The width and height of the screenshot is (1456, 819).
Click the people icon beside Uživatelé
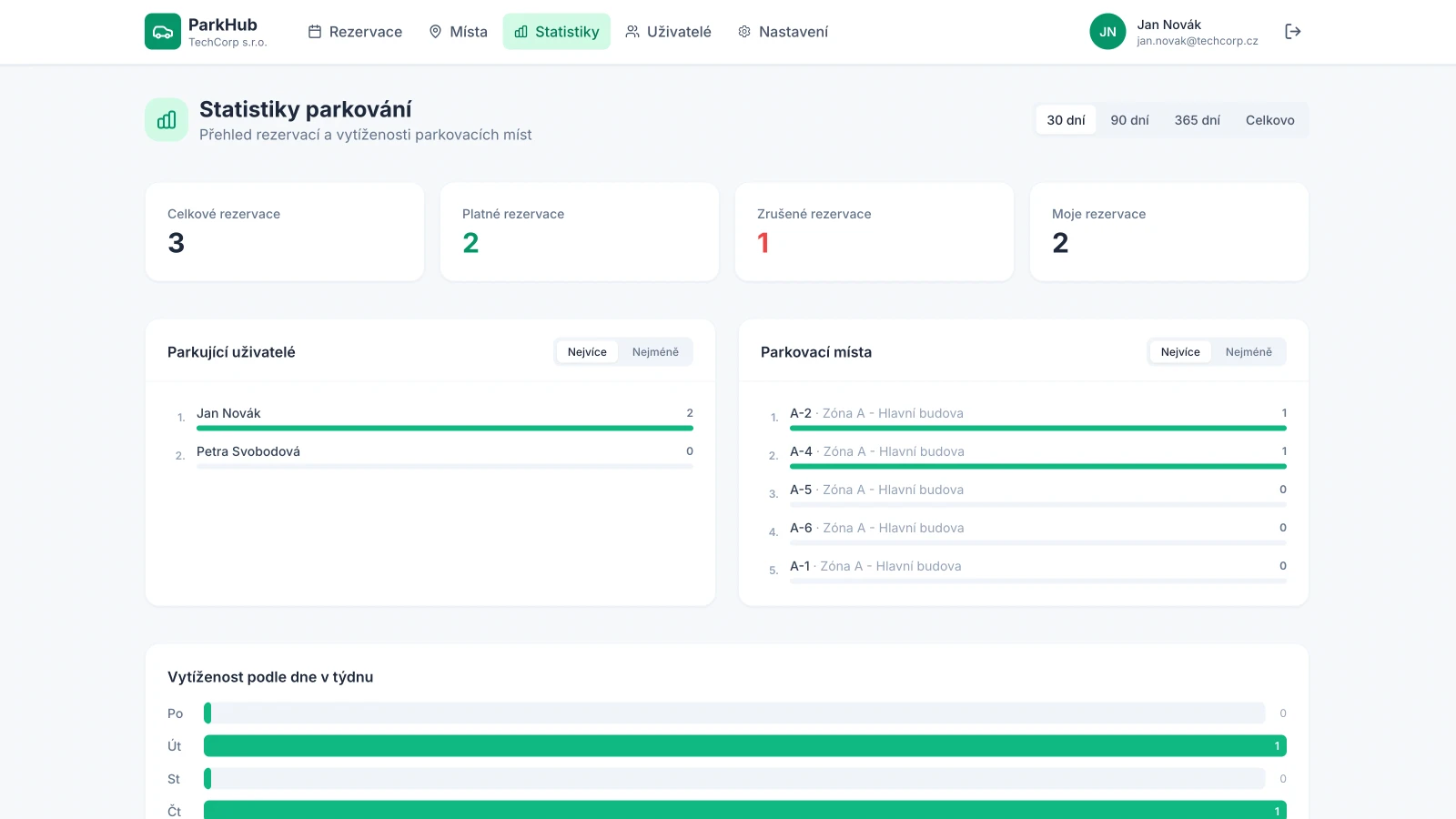[632, 32]
